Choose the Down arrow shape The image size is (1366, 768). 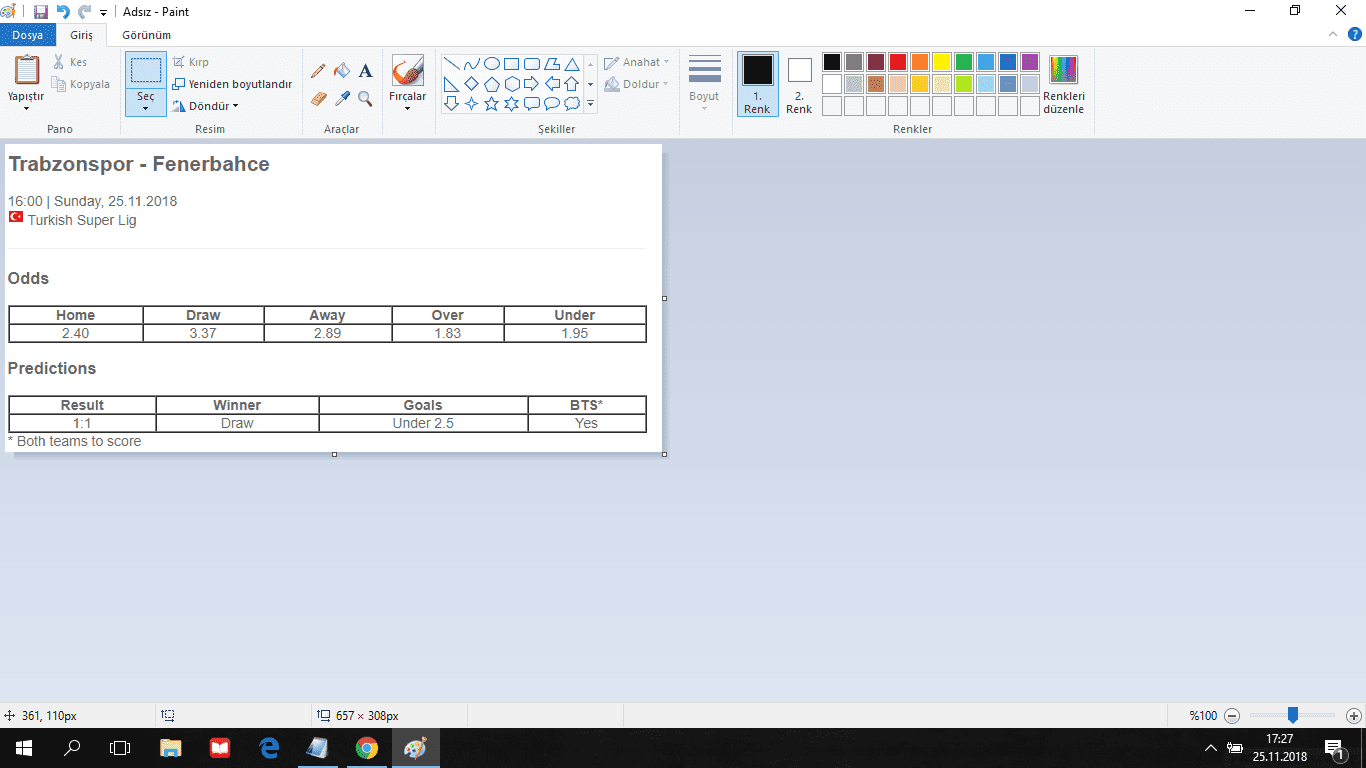tap(452, 104)
